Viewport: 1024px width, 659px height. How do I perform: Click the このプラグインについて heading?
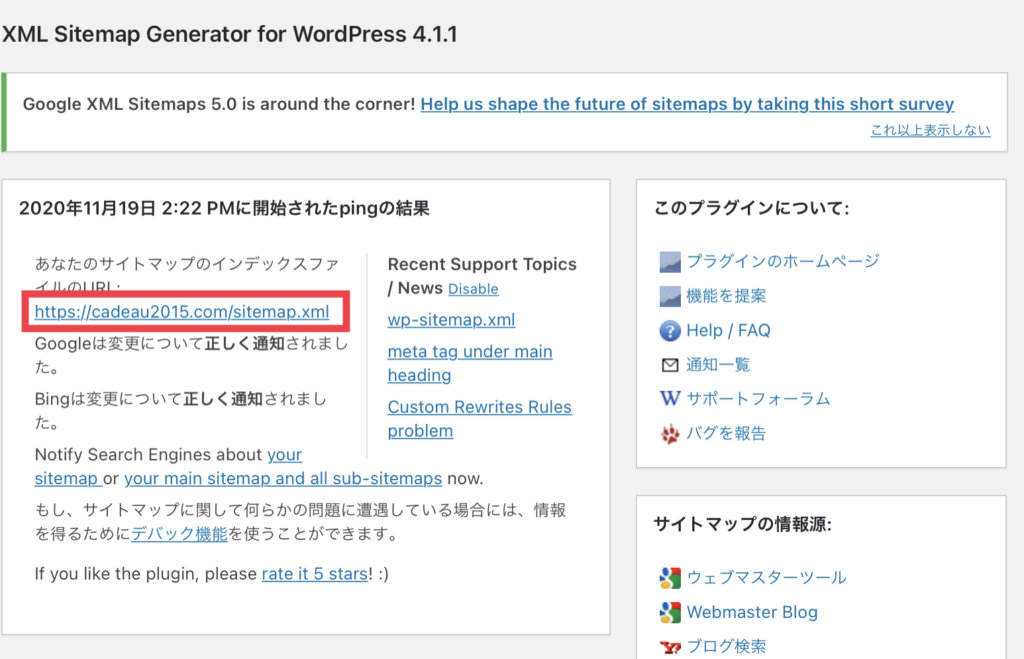[x=752, y=208]
